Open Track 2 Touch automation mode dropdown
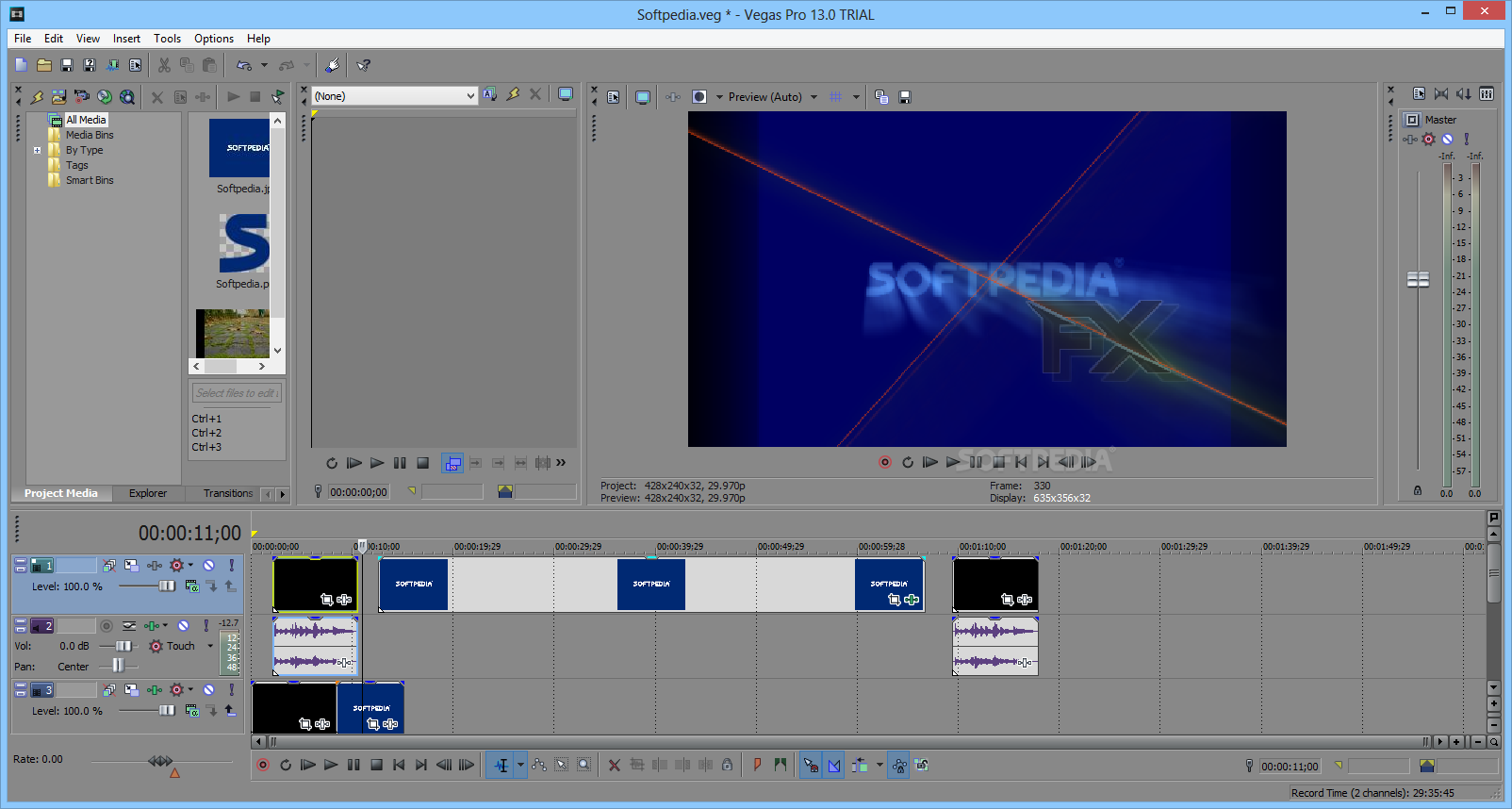 point(210,646)
